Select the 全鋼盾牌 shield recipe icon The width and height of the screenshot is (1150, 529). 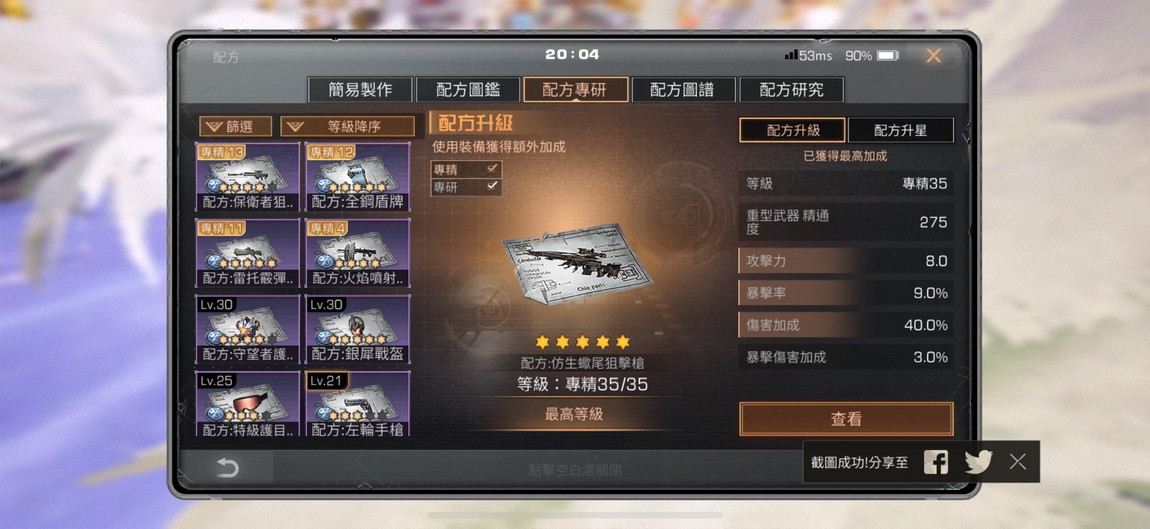pyautogui.click(x=357, y=177)
